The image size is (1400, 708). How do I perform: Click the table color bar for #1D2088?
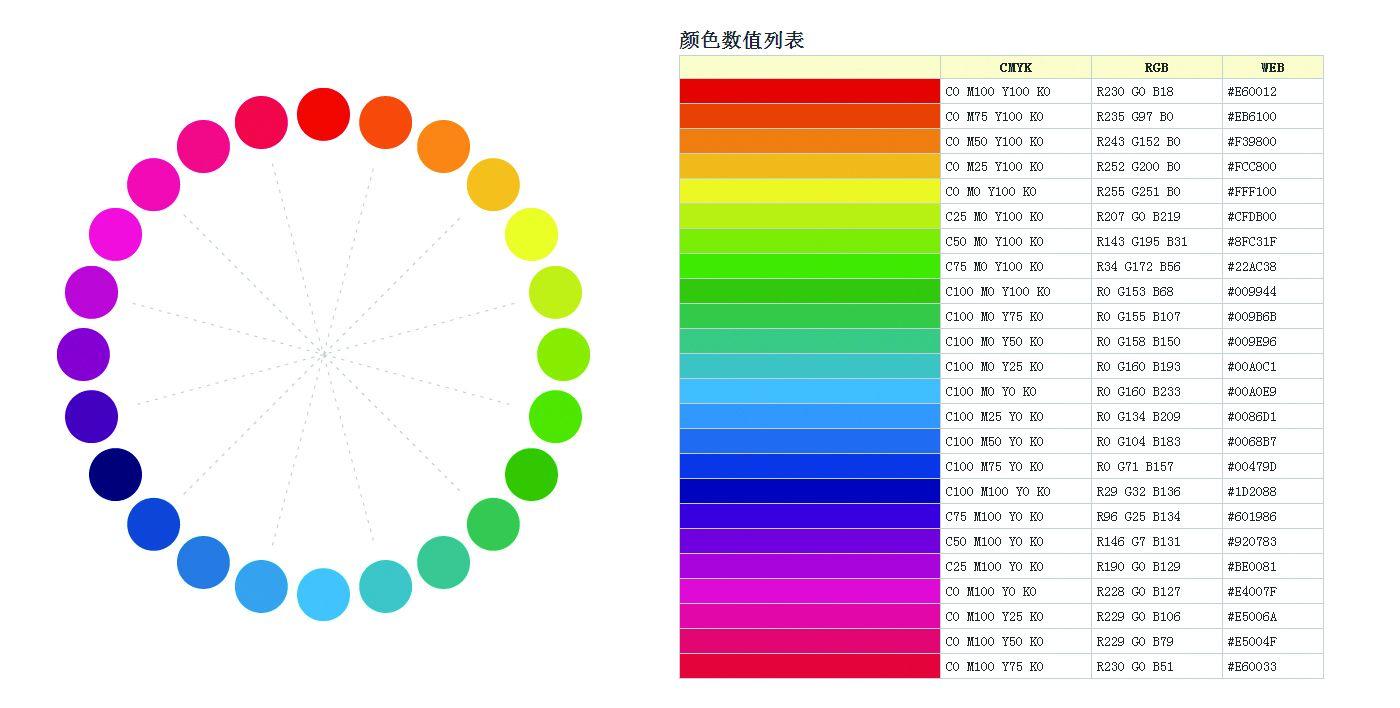pyautogui.click(x=810, y=491)
